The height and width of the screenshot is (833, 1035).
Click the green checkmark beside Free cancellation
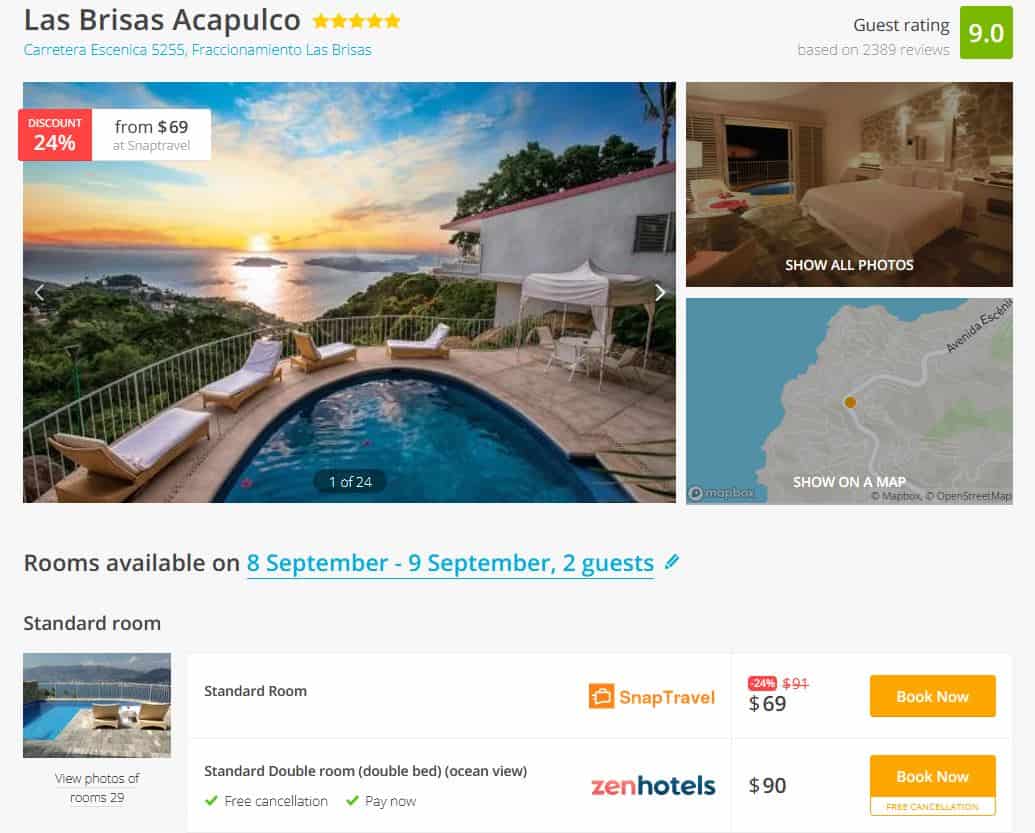click(211, 801)
